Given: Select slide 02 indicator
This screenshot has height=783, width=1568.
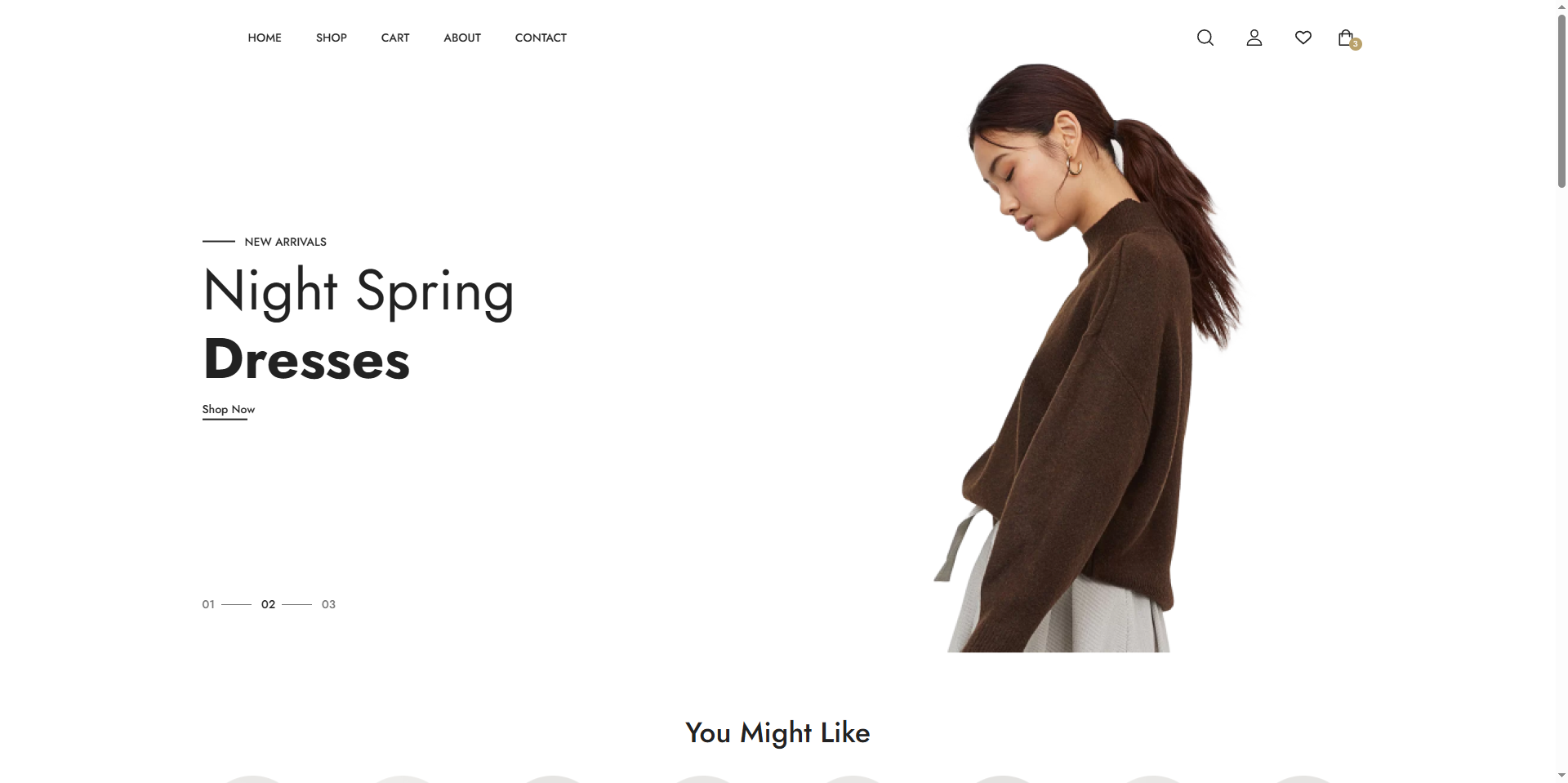Looking at the screenshot, I should (268, 604).
